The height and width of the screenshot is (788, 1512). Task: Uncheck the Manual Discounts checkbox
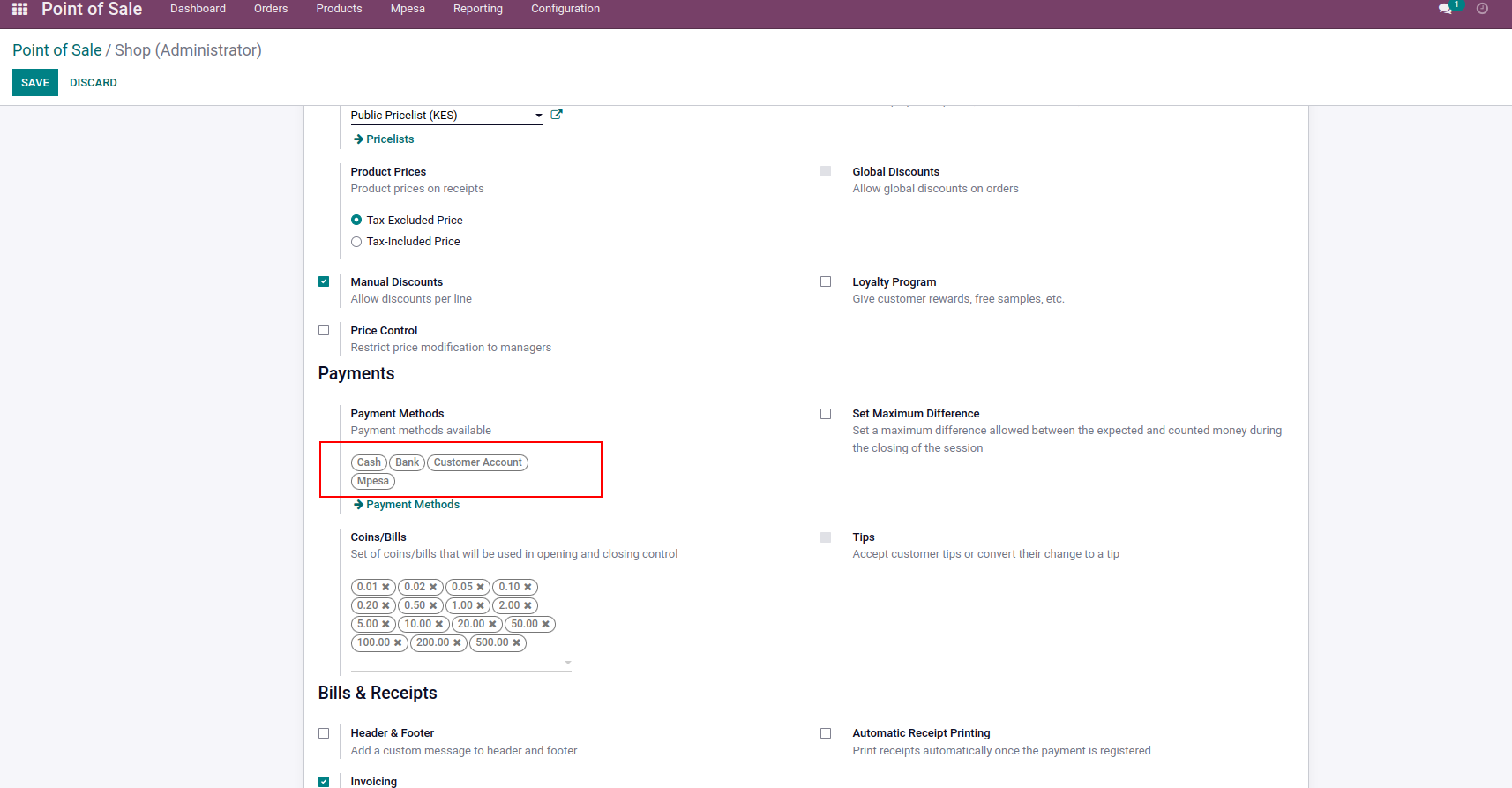324,281
